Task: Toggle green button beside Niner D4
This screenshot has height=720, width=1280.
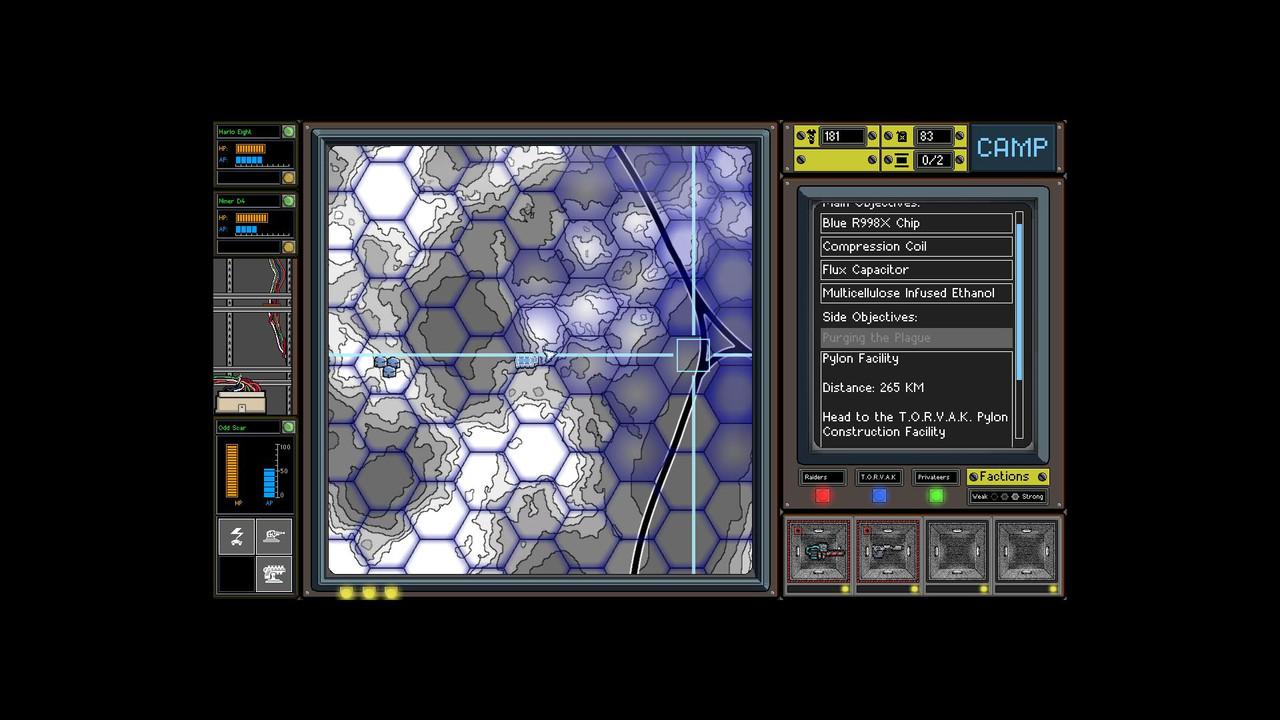Action: [x=288, y=201]
